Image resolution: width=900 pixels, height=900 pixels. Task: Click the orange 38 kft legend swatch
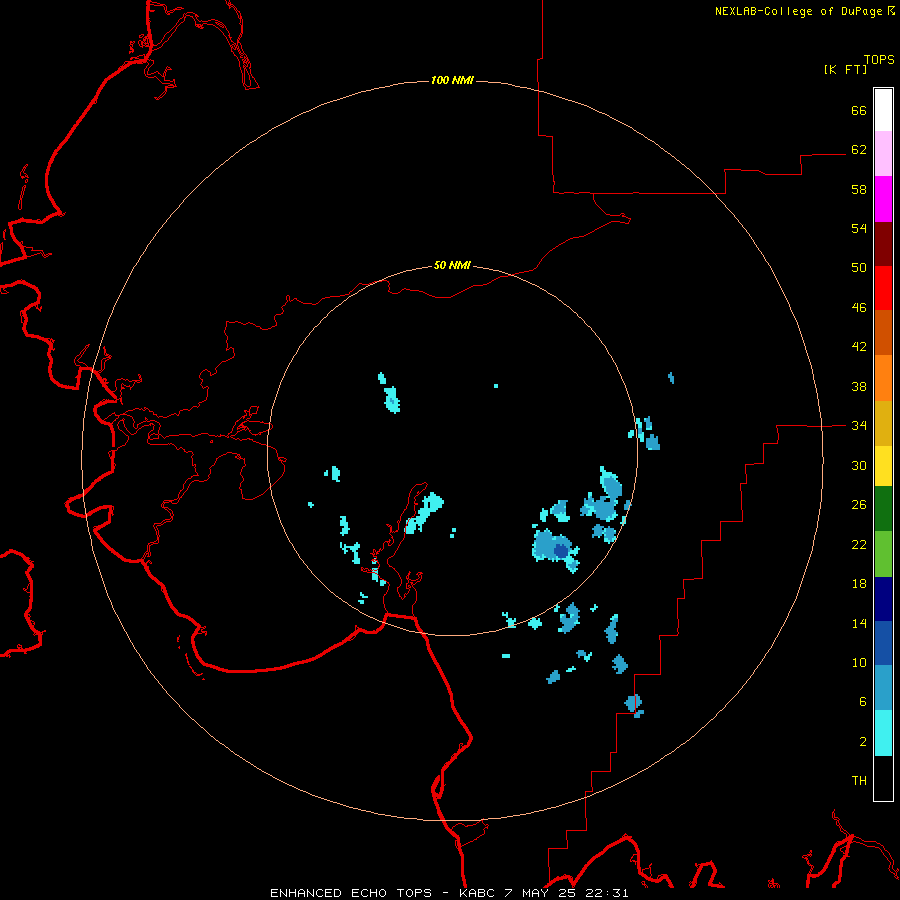[883, 378]
